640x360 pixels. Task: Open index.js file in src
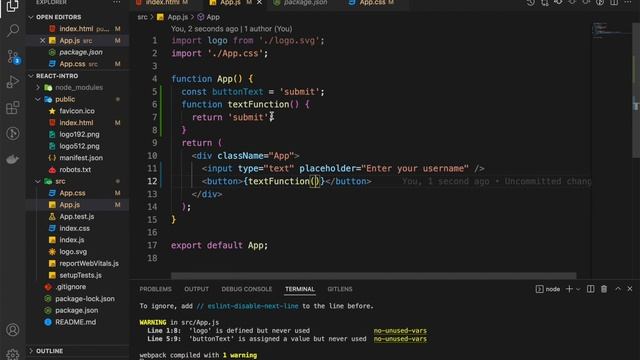tap(72, 240)
